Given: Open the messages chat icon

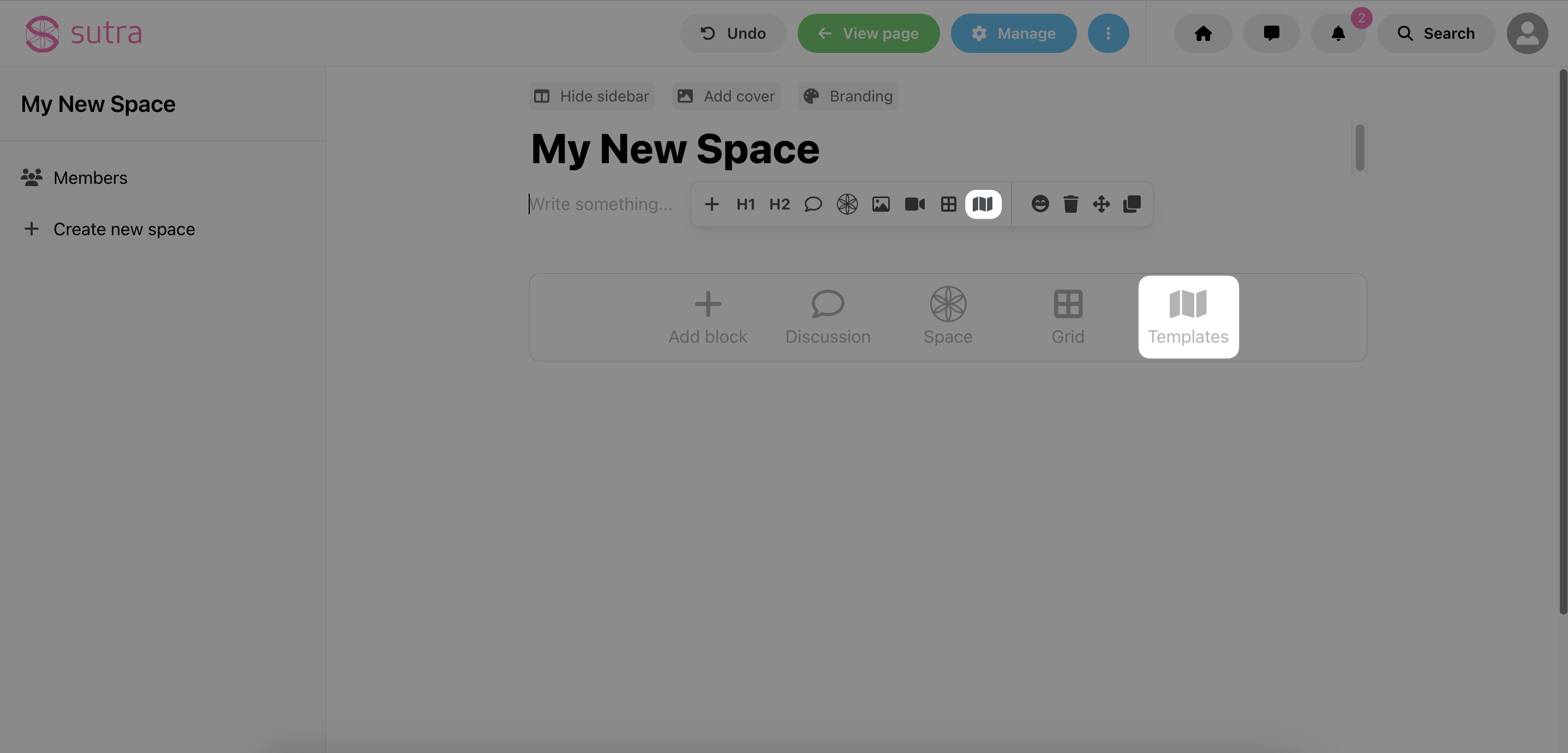Looking at the screenshot, I should click(1271, 33).
